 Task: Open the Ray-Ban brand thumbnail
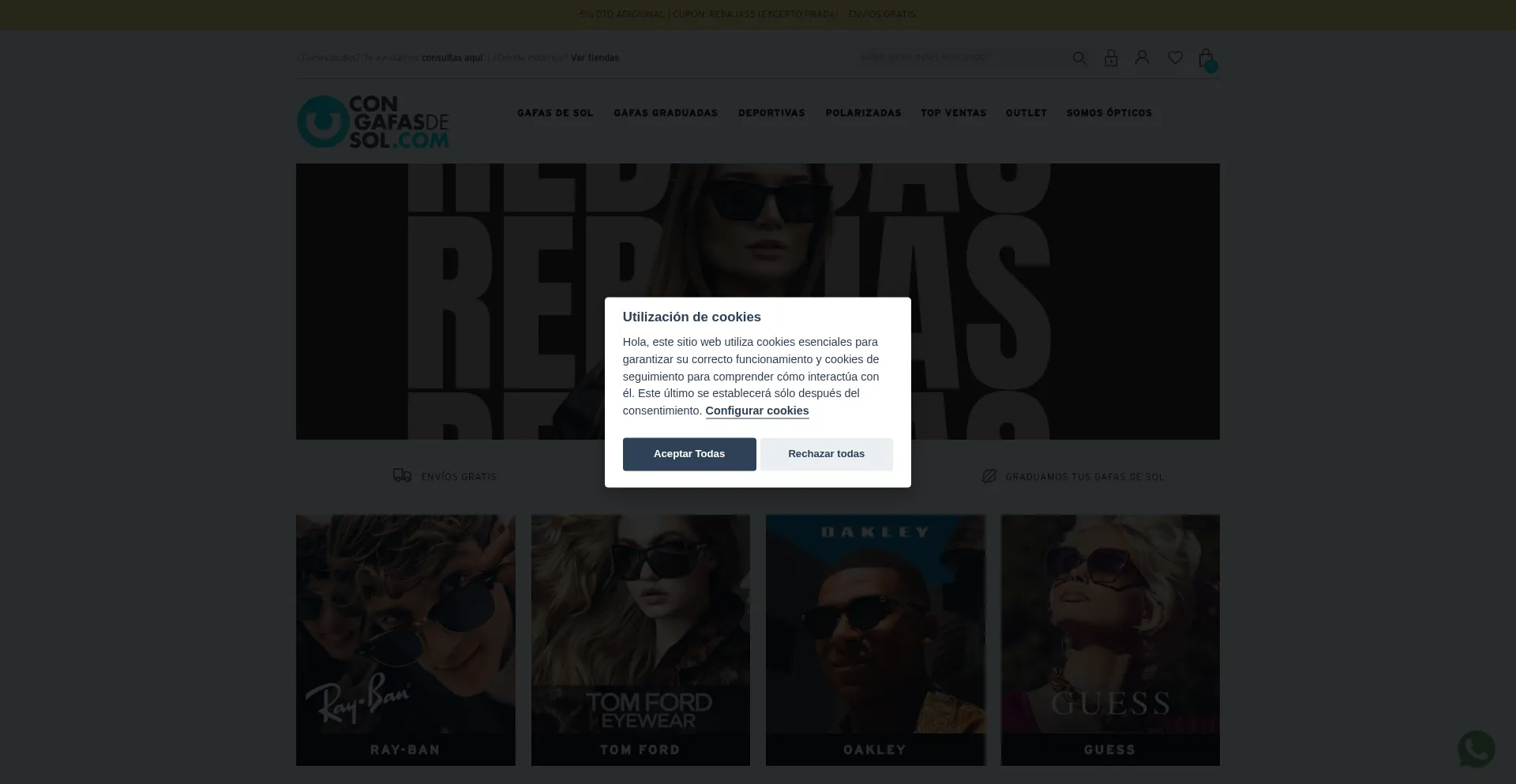pos(405,640)
